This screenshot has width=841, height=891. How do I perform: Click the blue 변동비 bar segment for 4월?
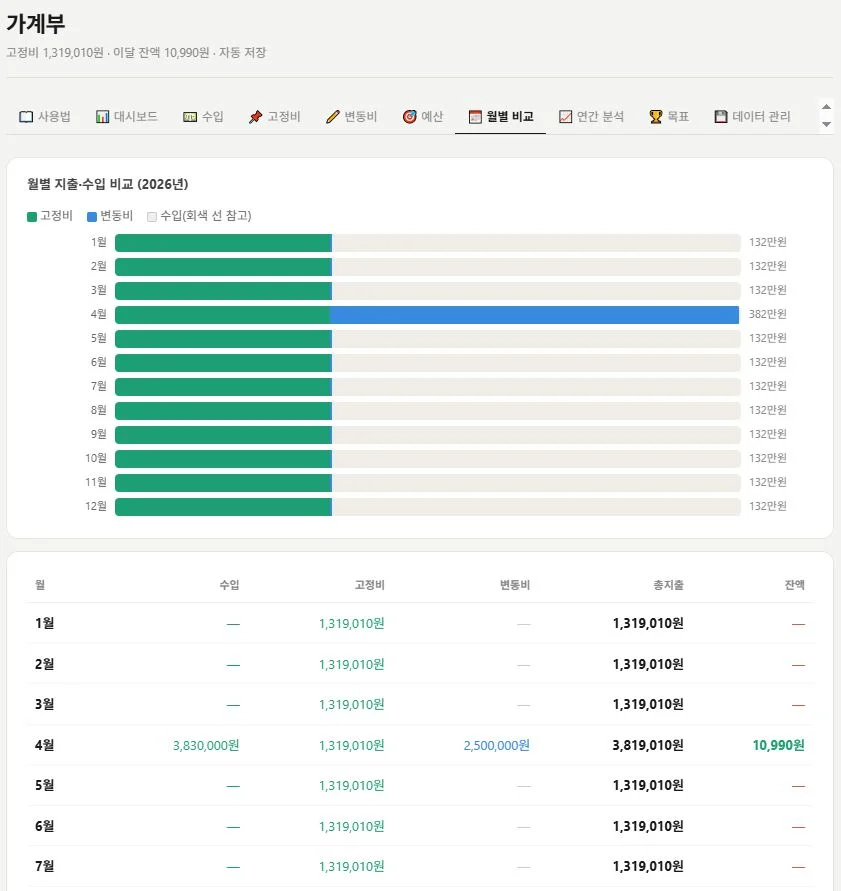[535, 315]
